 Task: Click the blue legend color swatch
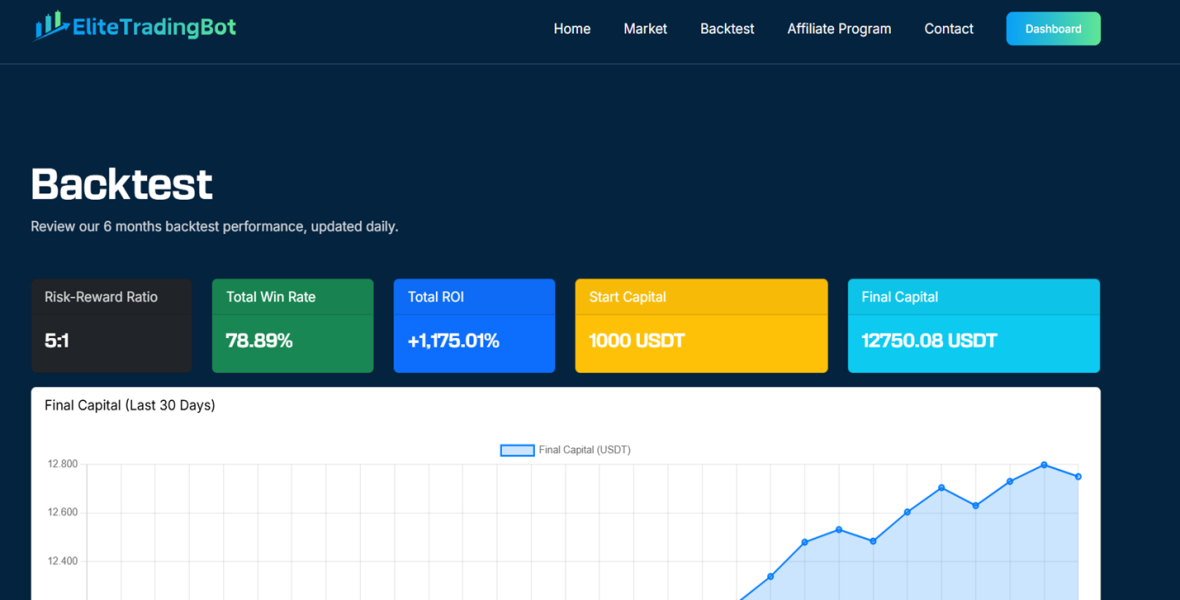(x=516, y=450)
